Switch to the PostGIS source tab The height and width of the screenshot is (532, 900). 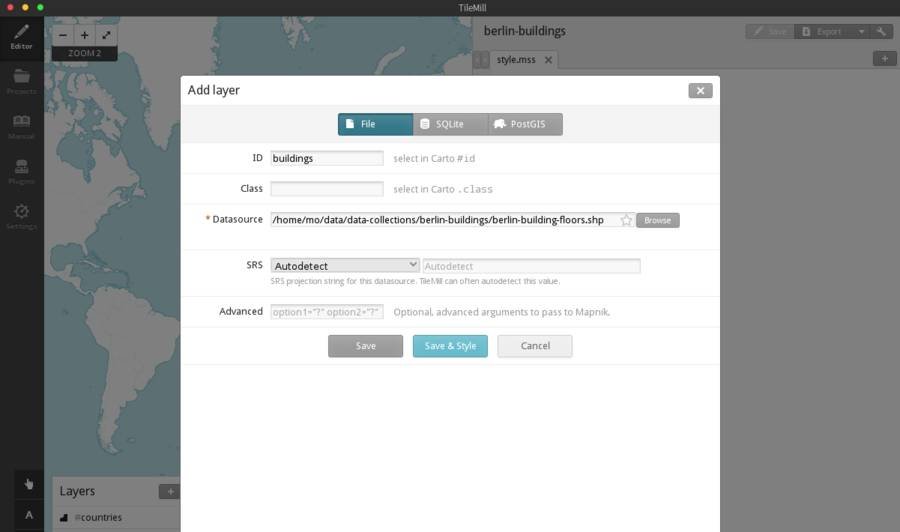(x=525, y=124)
